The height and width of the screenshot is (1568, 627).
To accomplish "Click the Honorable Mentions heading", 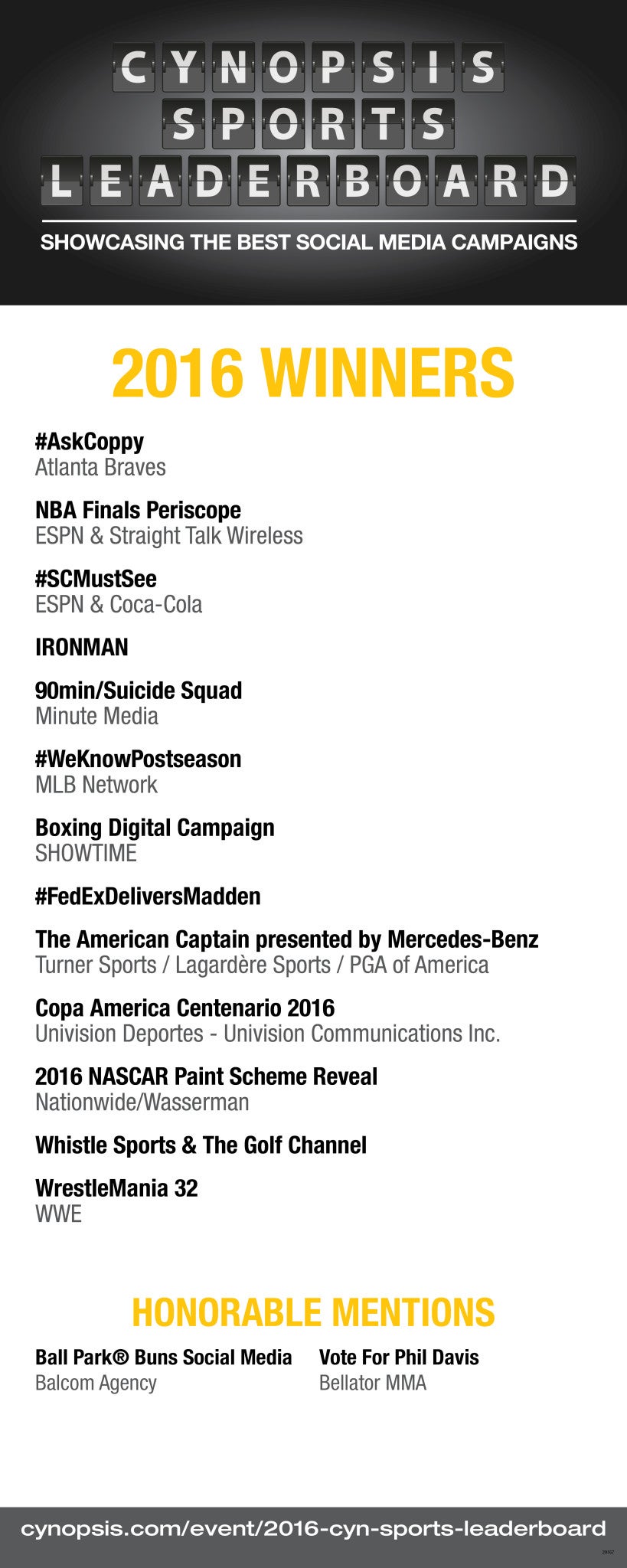I will 313,1312.
